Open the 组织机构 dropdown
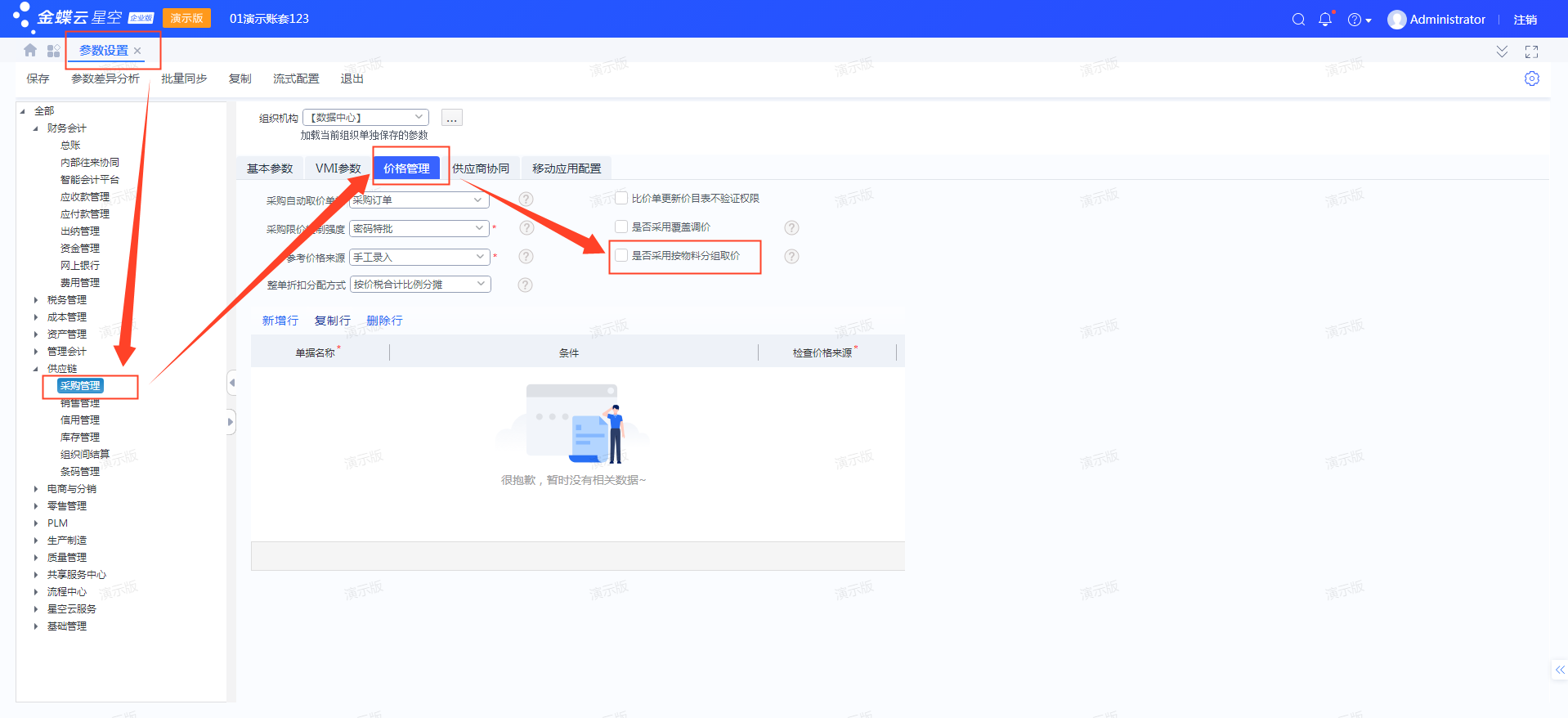This screenshot has height=718, width=1568. point(419,118)
